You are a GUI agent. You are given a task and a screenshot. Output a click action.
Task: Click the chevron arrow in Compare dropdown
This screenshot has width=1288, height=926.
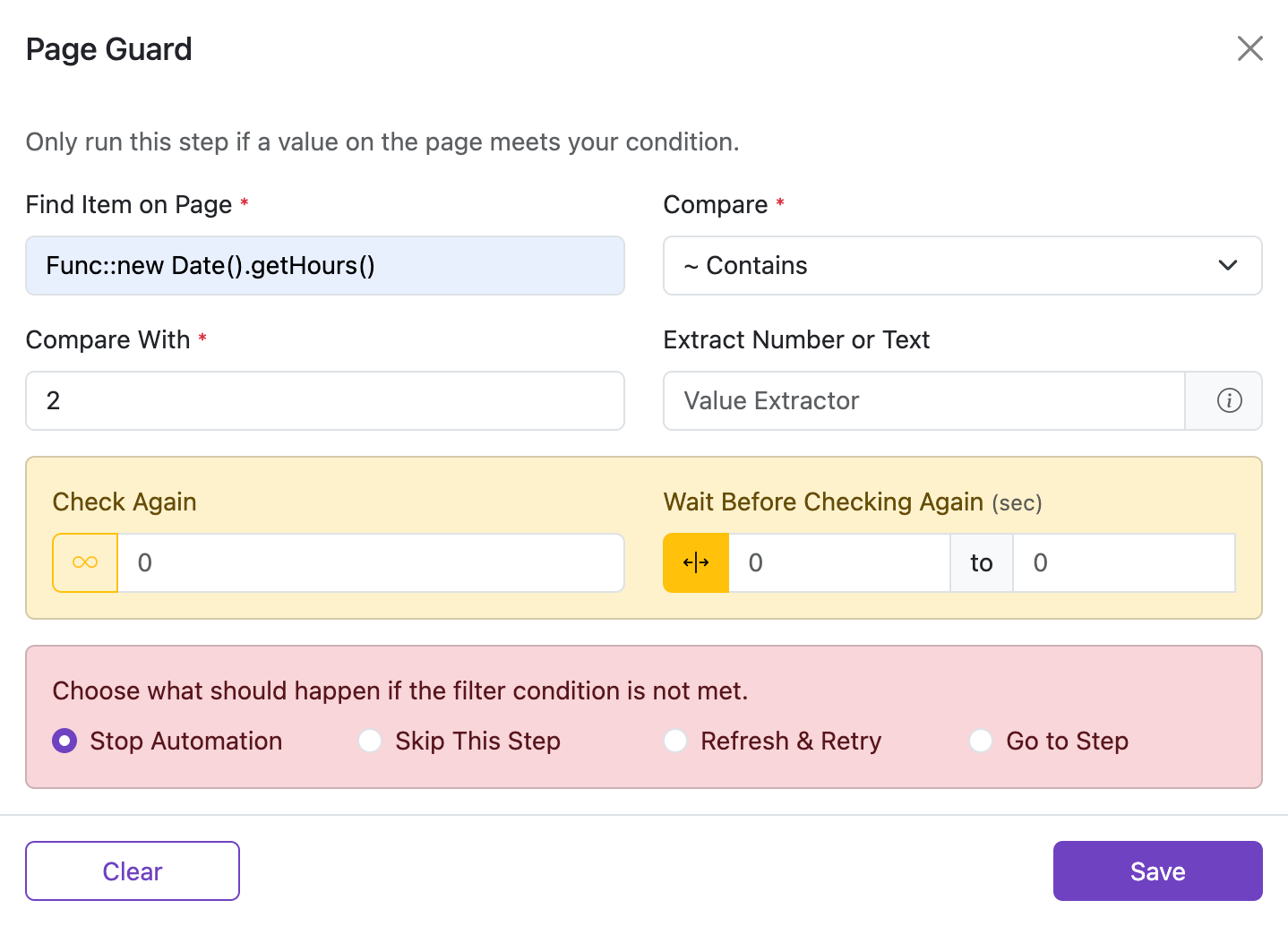tap(1228, 265)
